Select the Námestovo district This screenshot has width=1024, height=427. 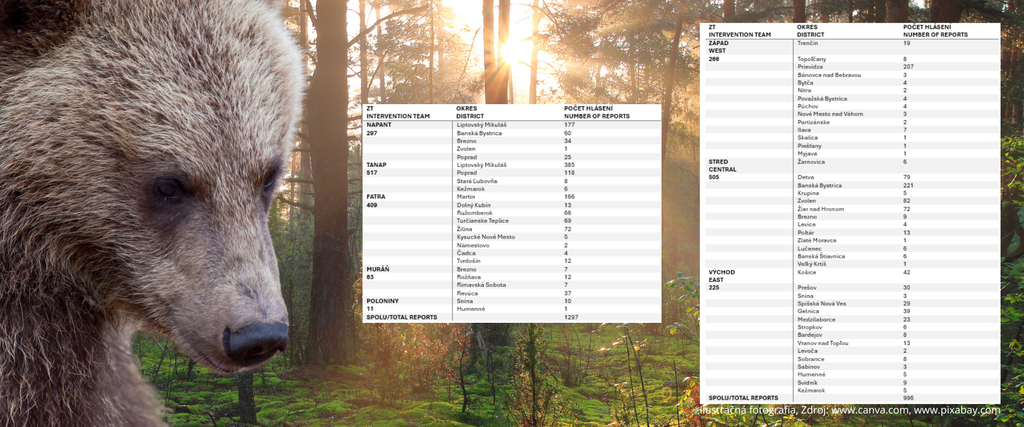click(x=472, y=245)
